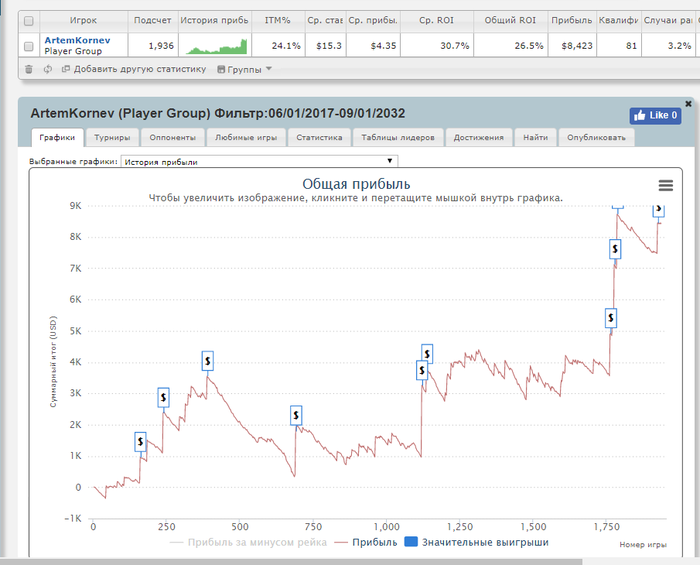Click the refresh statistics icon
The height and width of the screenshot is (565, 700).
tap(48, 69)
